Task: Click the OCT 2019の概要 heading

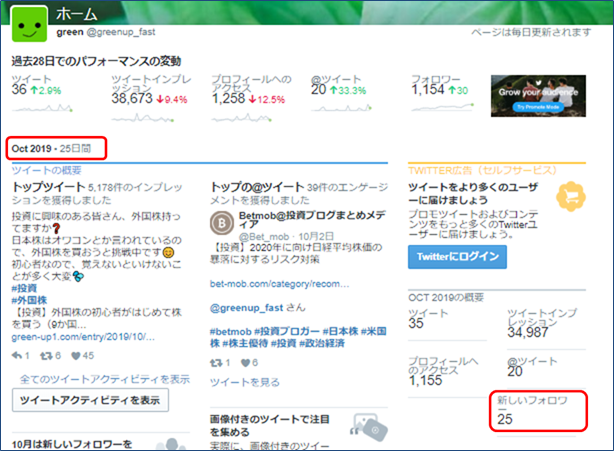Action: (x=446, y=298)
